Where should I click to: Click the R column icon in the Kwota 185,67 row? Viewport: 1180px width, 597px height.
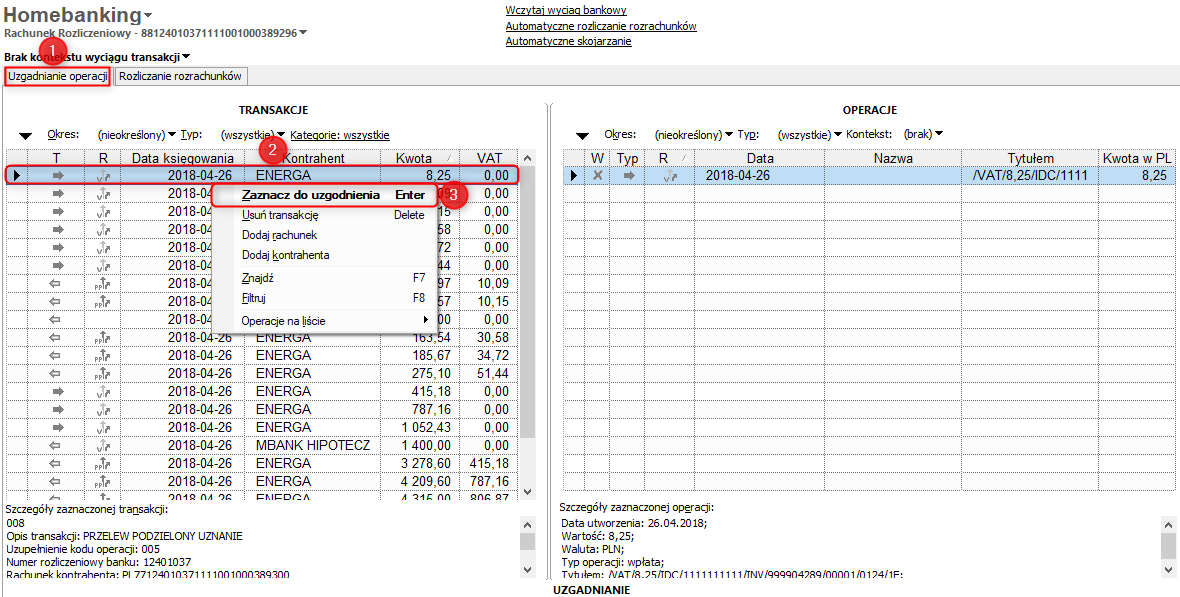pos(104,355)
